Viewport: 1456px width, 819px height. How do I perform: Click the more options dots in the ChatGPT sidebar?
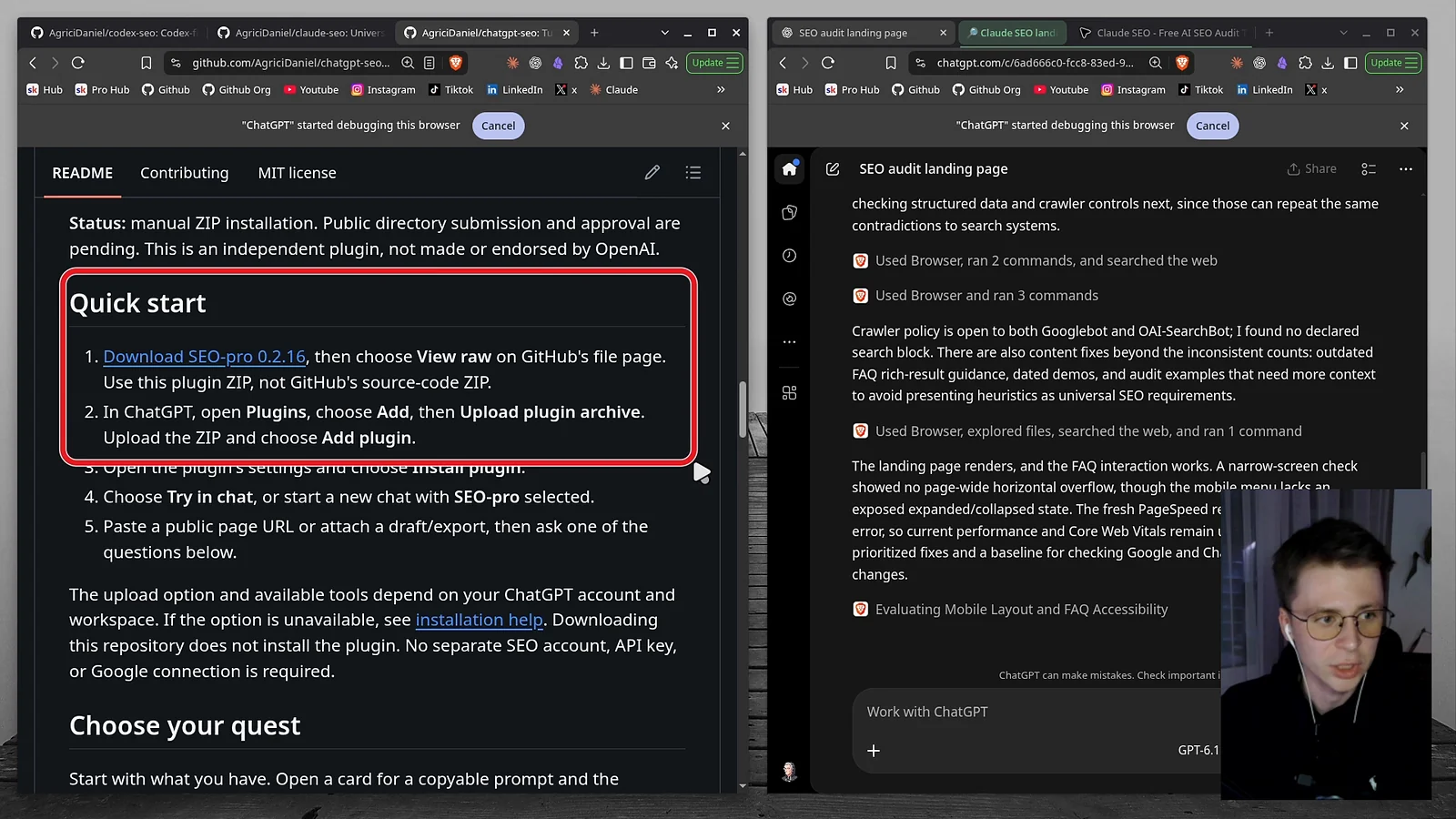(x=789, y=342)
